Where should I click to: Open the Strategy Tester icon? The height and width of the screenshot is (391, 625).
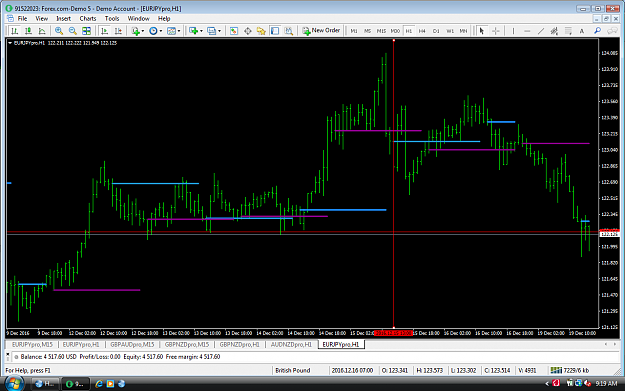pyautogui.click(x=289, y=31)
